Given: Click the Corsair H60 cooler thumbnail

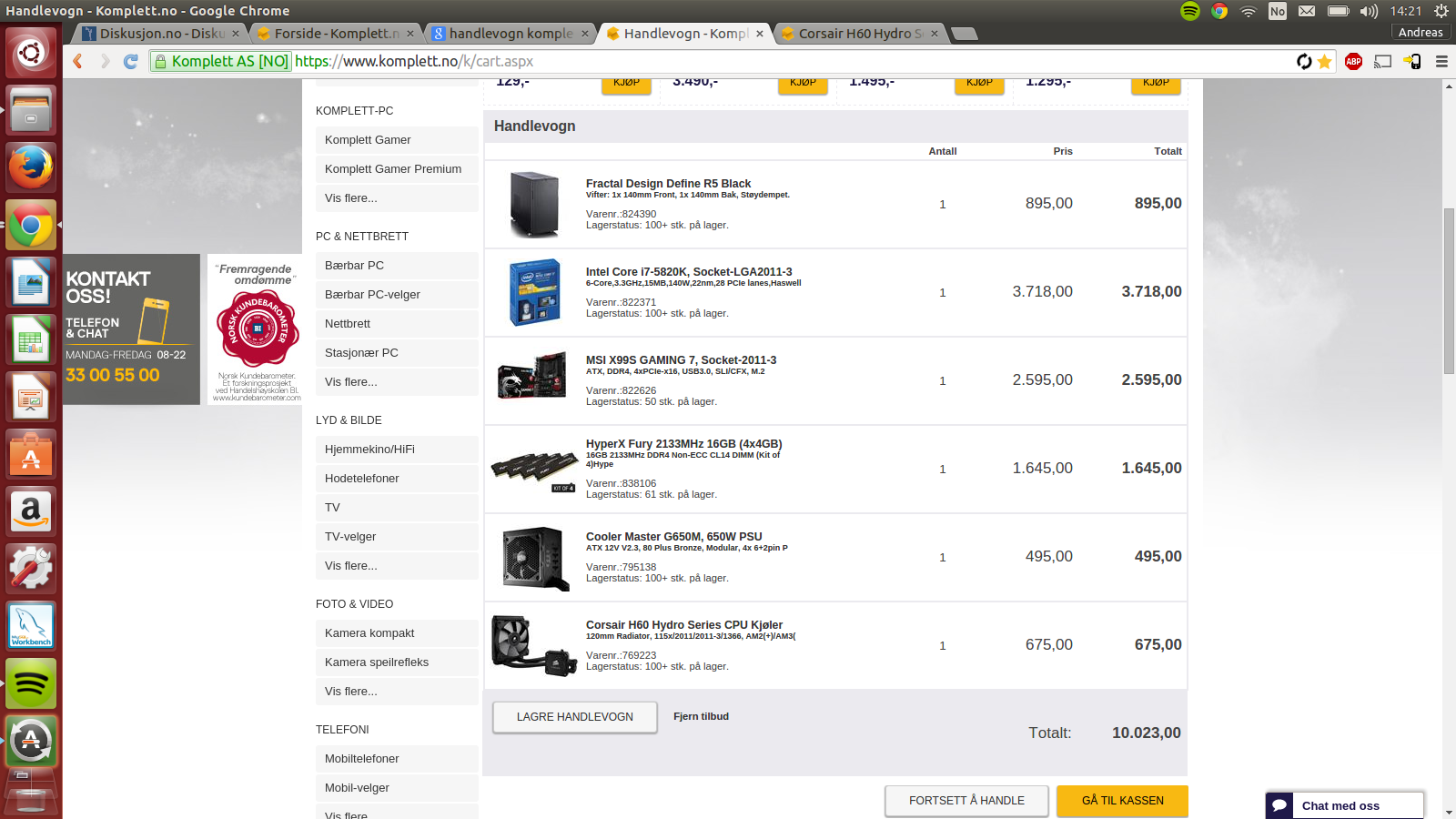Looking at the screenshot, I should tap(535, 645).
